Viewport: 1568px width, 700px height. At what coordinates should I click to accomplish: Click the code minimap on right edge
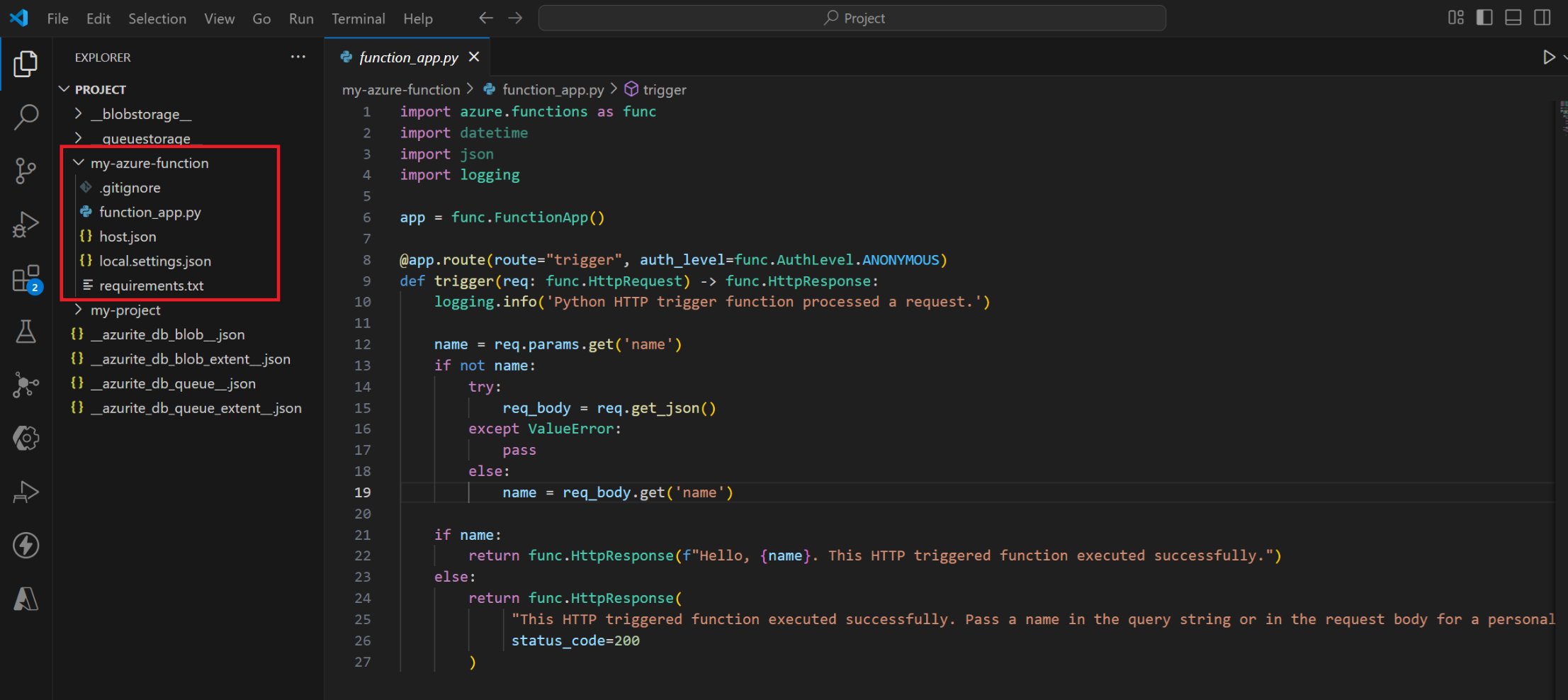pyautogui.click(x=1562, y=118)
